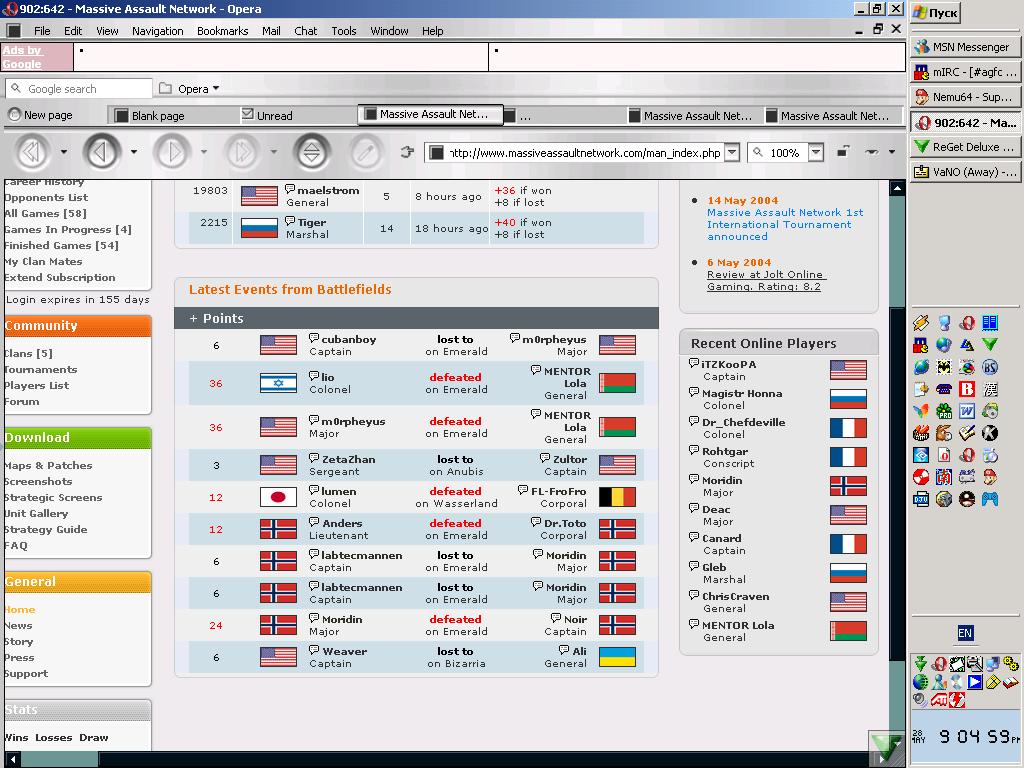Screen dimensions: 1024x768
Task: Click the Opera rewind navigation button
Action: coord(33,152)
